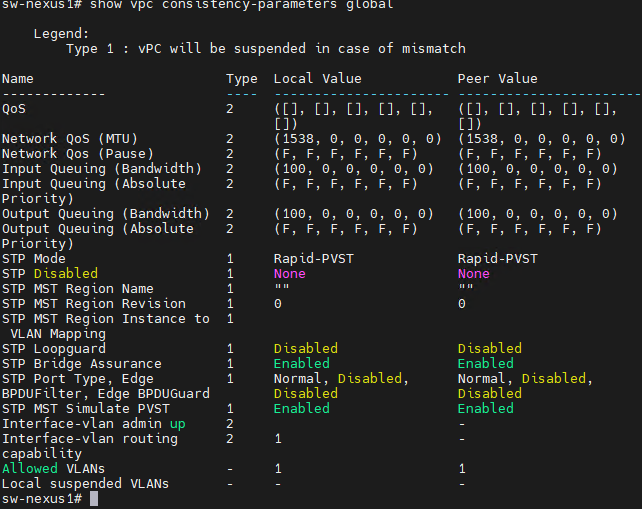Click the 'Local Value' column header
Viewport: 642px width, 509px height.
pyautogui.click(x=317, y=78)
